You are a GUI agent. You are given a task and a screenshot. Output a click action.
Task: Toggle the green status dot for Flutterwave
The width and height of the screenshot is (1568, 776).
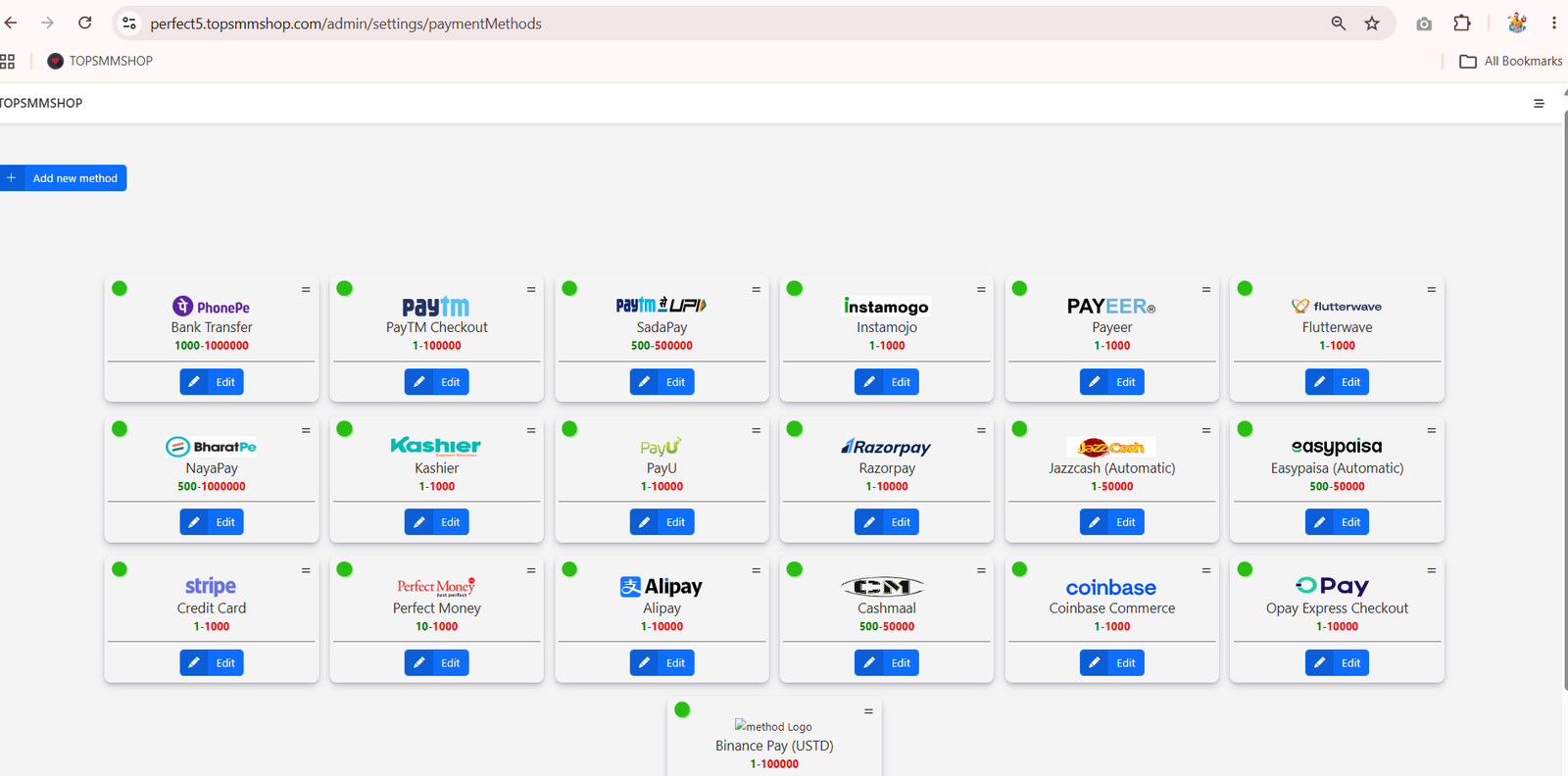coord(1245,288)
